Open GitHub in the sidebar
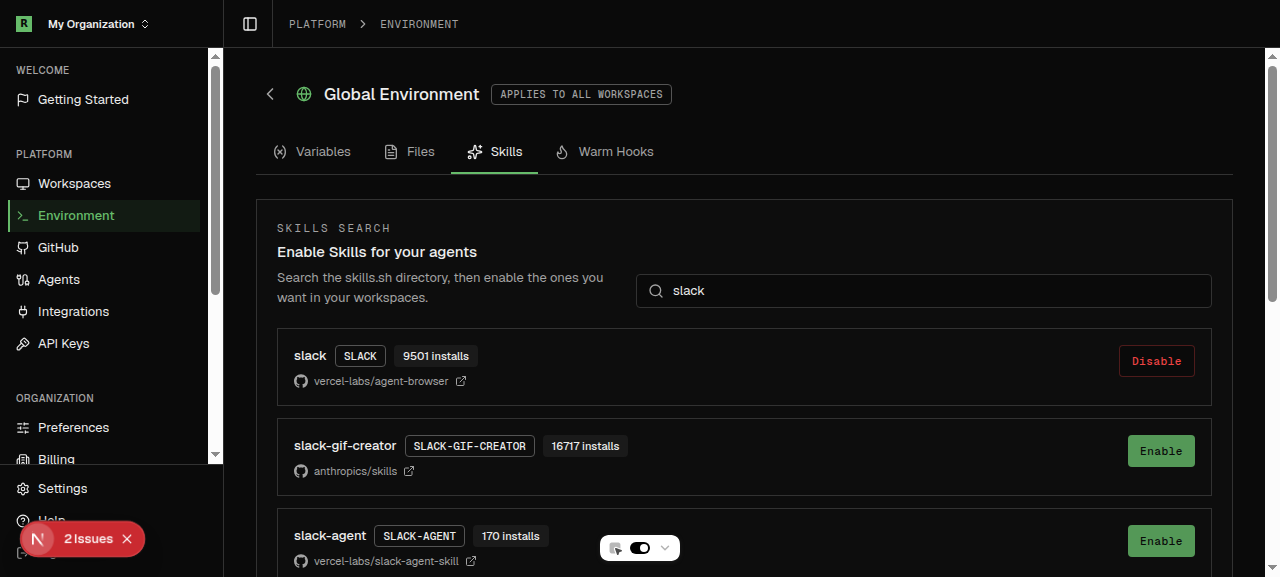The height and width of the screenshot is (577, 1280). point(104,248)
